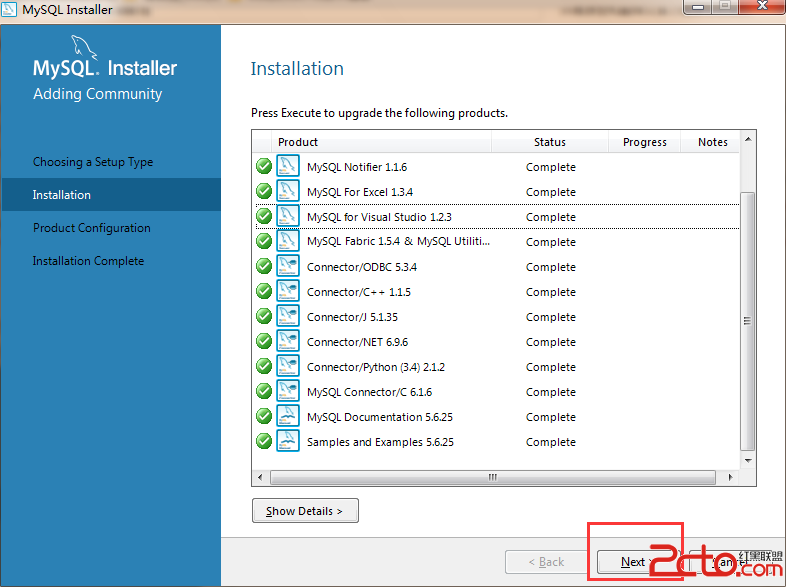
Task: Select the Samples and Examples 5.6.25 text
Action: [x=380, y=442]
